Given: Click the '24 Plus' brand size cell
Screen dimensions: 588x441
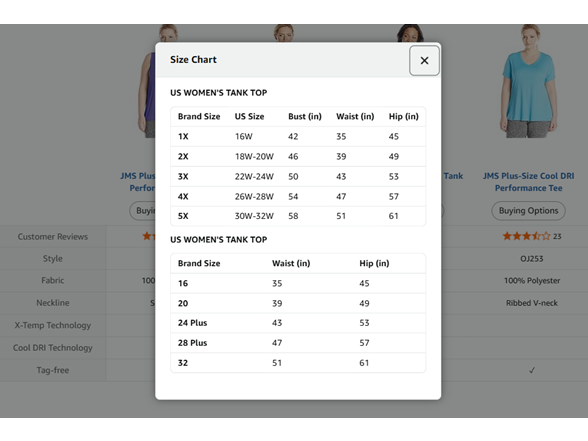Looking at the screenshot, I should pos(192,323).
